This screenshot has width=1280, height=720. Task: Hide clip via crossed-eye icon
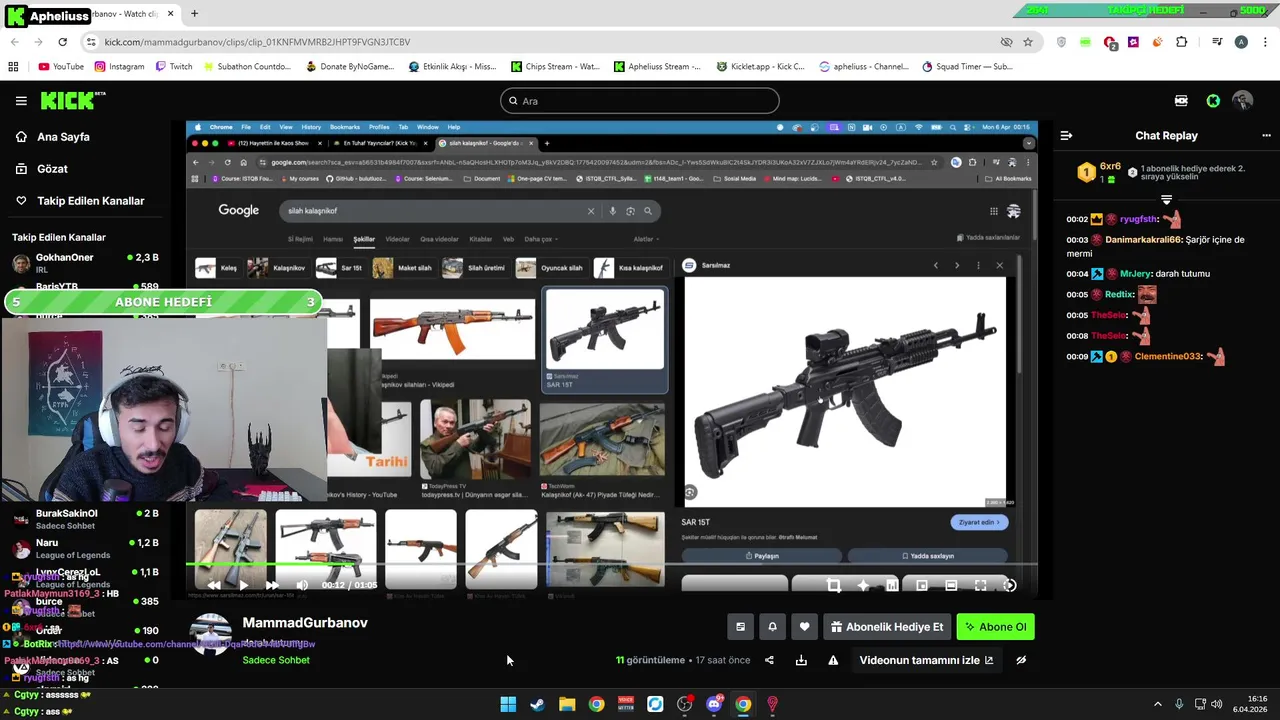(1021, 660)
